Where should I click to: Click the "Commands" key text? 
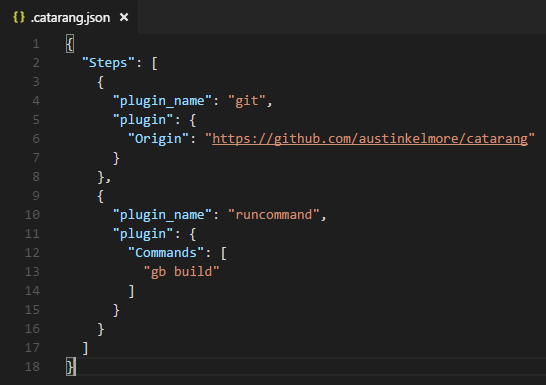(x=166, y=253)
